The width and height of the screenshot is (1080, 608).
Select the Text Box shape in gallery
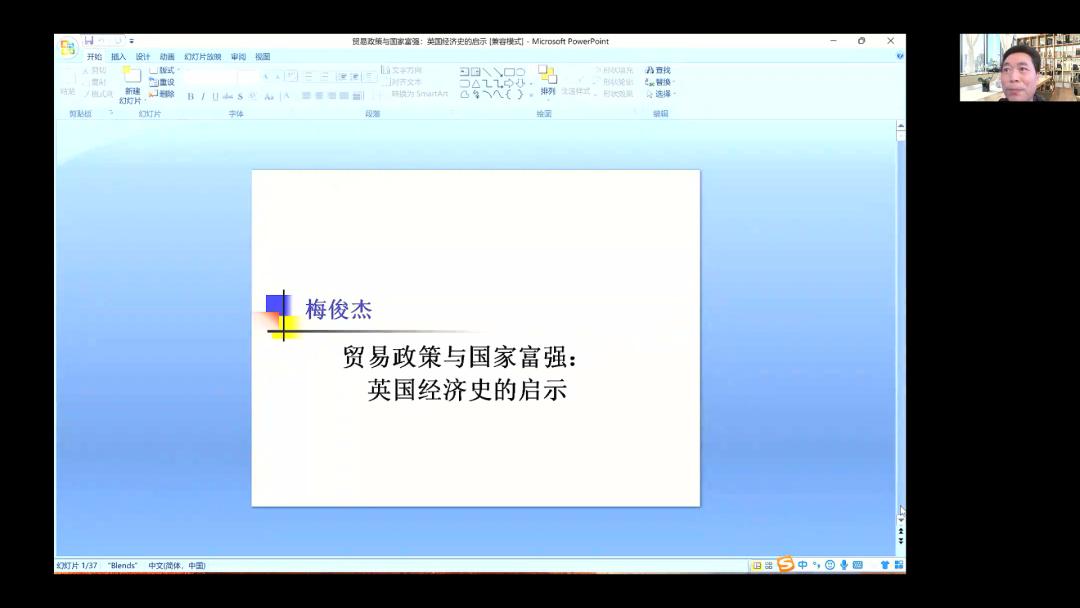click(464, 72)
